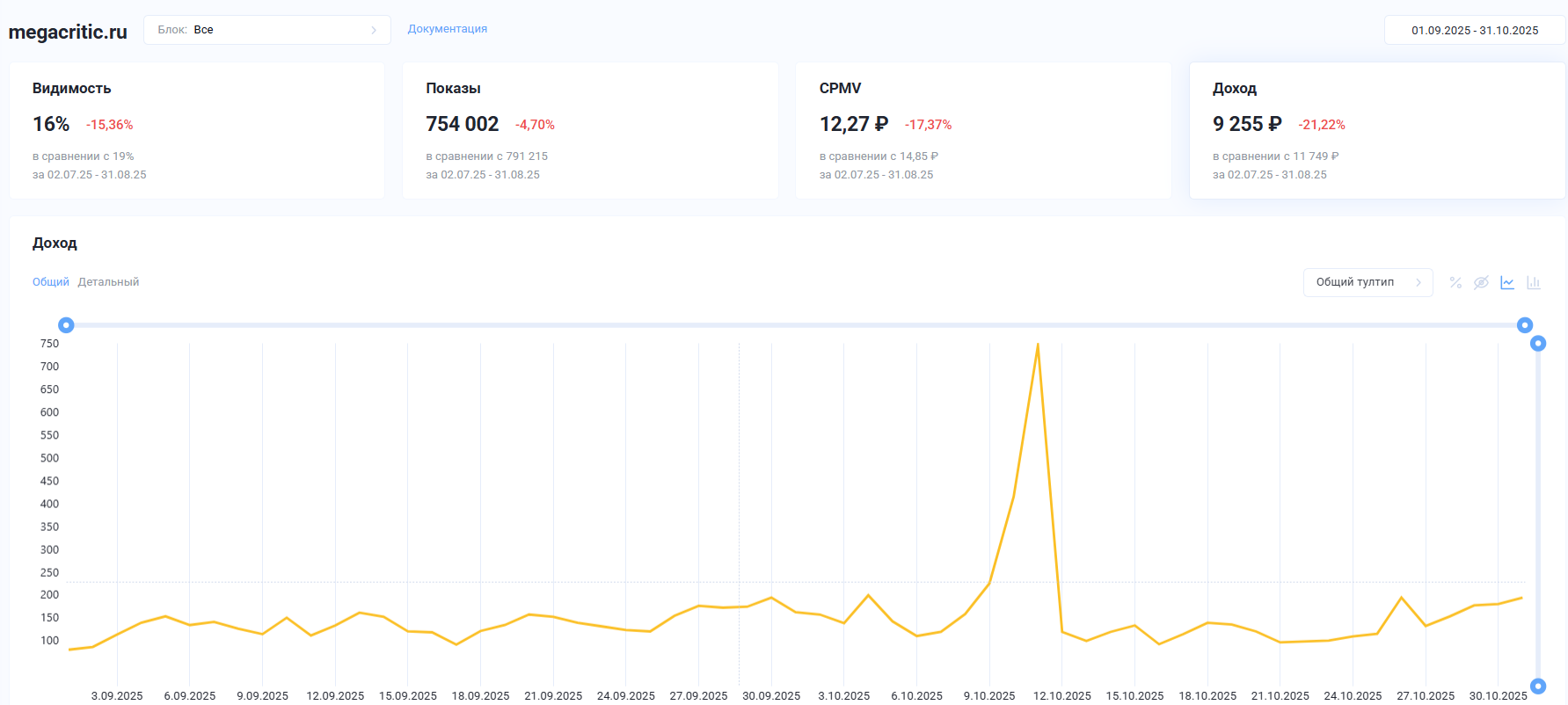Click the megacritic.ru site logo
Viewport: 1568px width, 705px height.
[x=68, y=32]
